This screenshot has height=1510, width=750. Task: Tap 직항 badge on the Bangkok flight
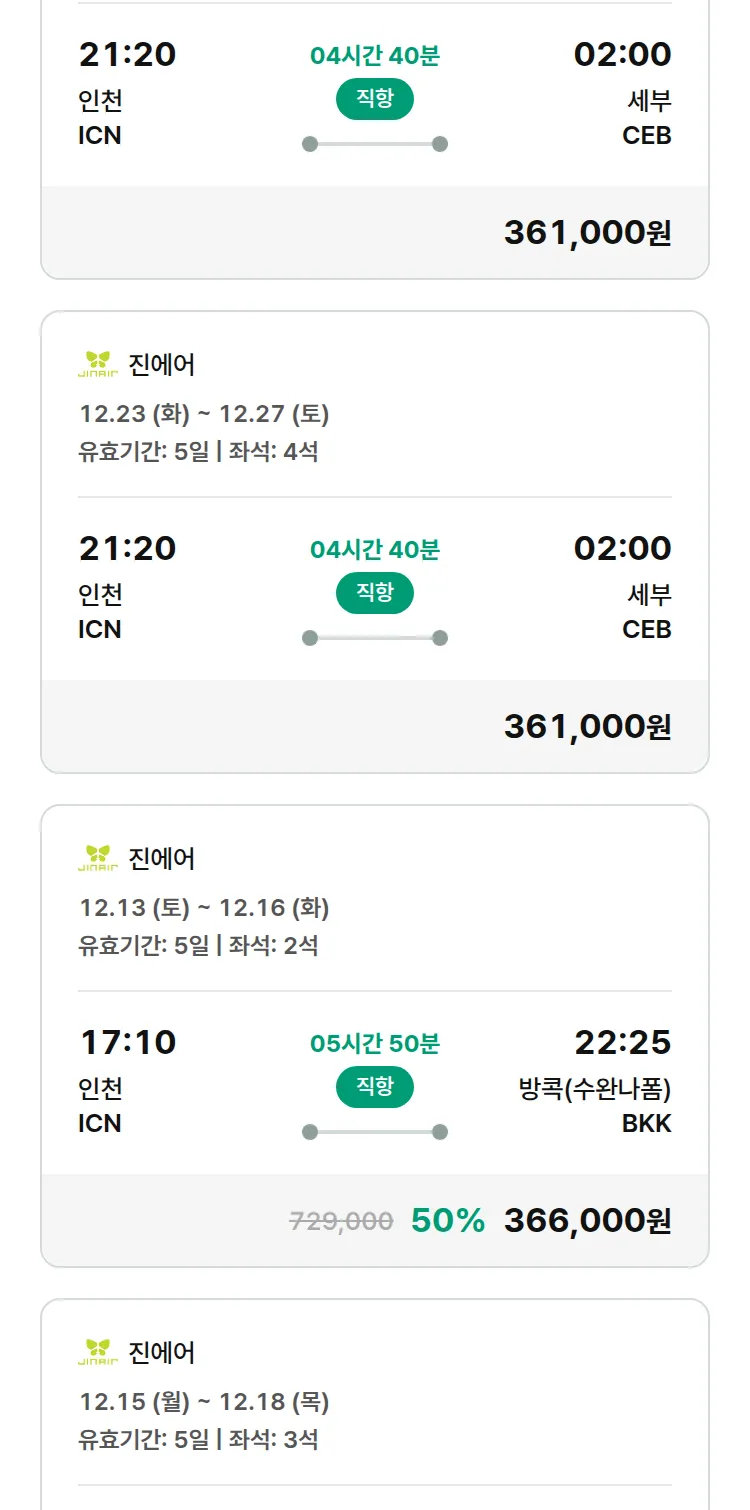click(x=375, y=1087)
